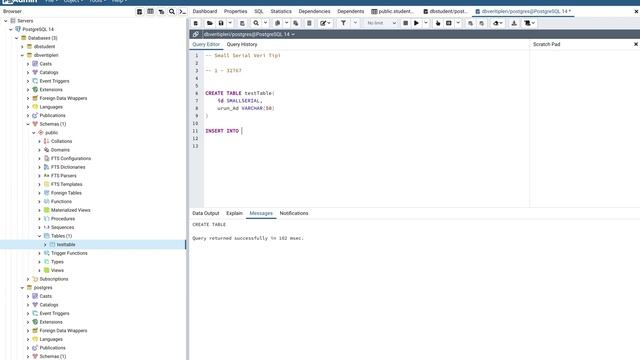This screenshot has height=360, width=640.
Task: Click the Open File folder icon
Action: (x=210, y=23)
